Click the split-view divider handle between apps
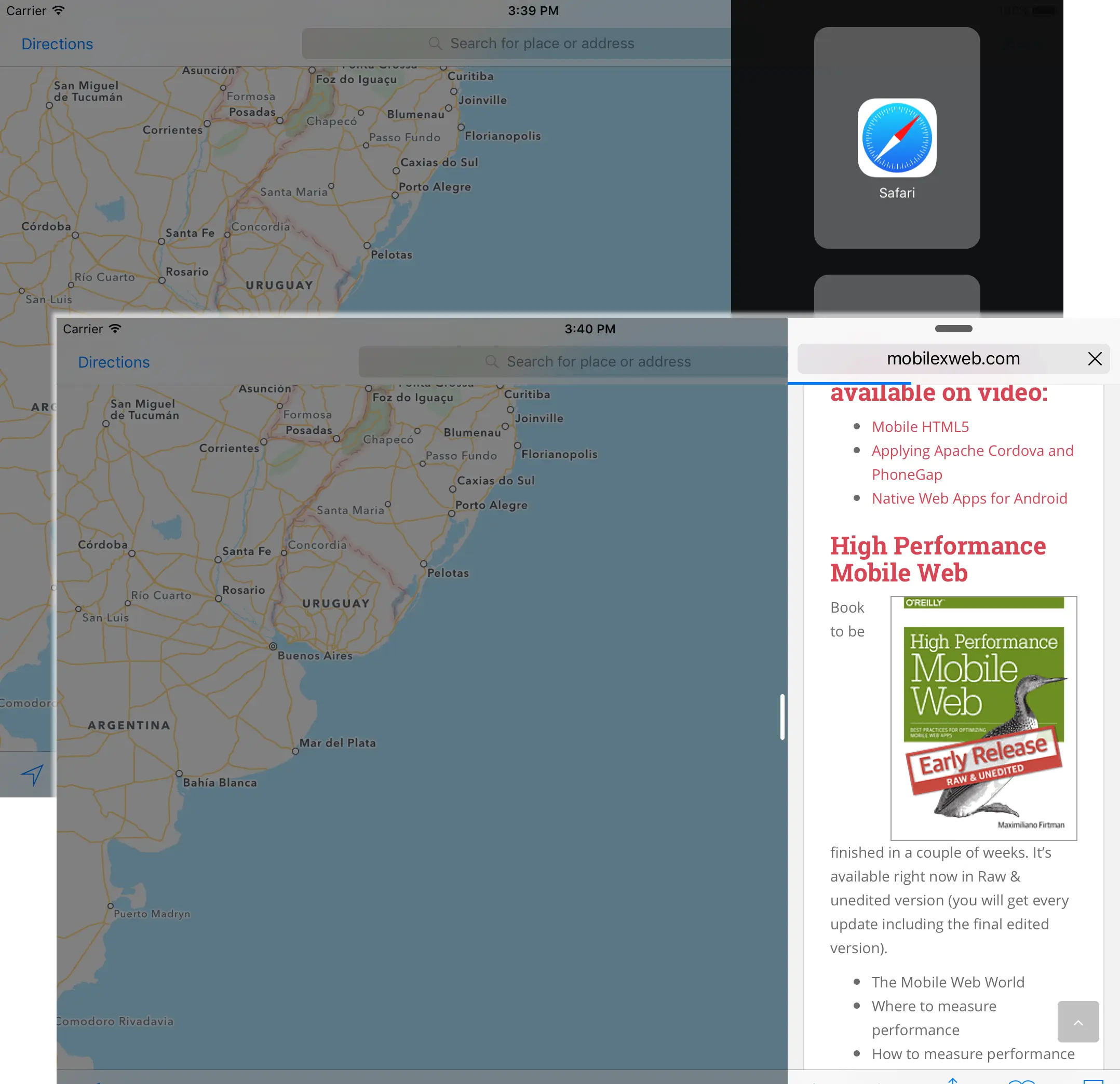 point(782,716)
